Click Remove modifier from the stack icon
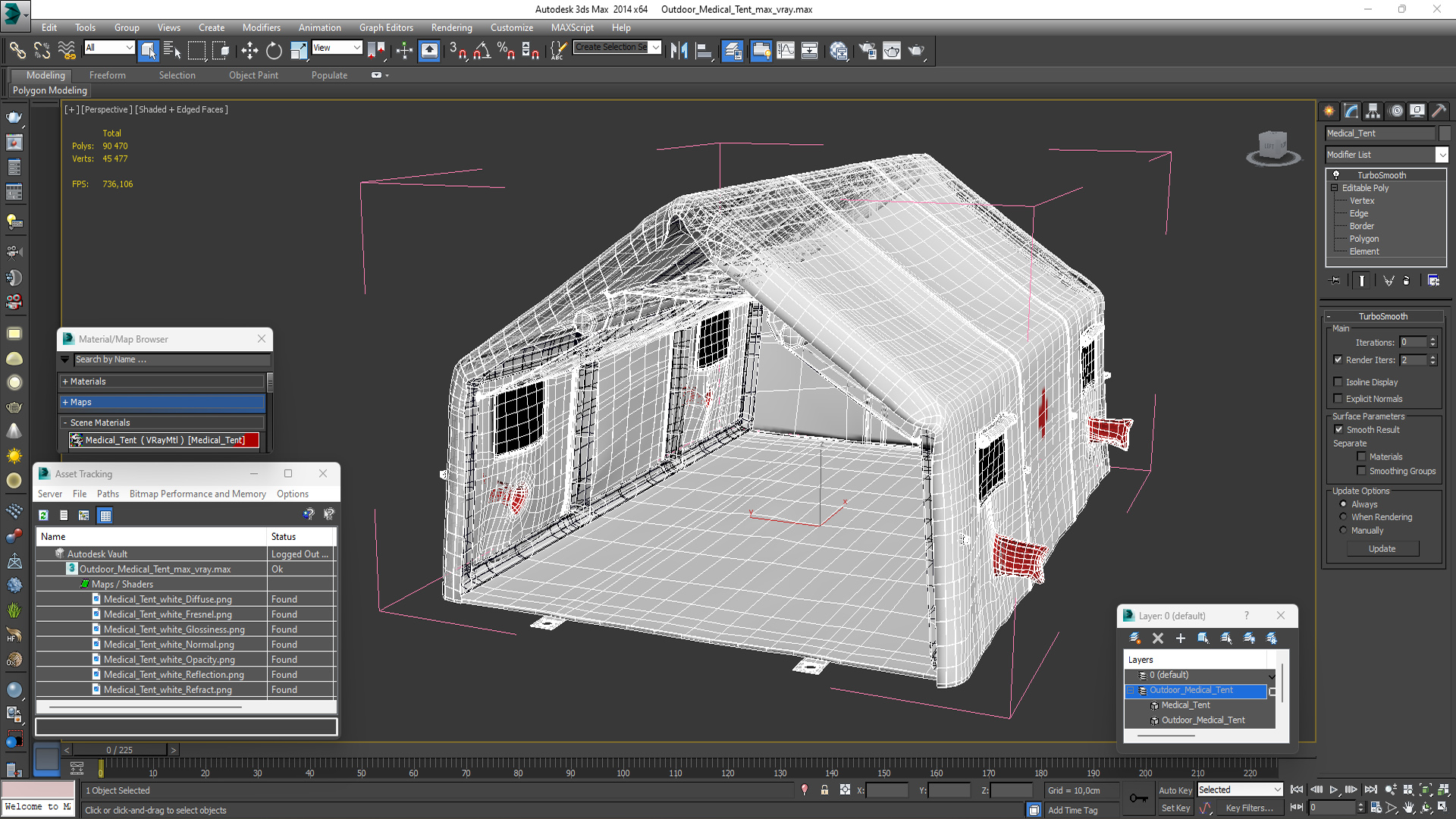The image size is (1456, 819). [x=1407, y=281]
